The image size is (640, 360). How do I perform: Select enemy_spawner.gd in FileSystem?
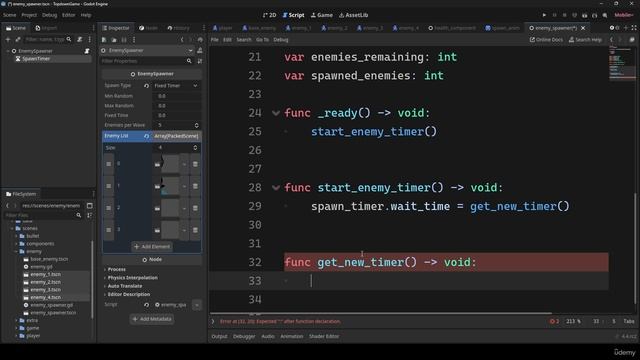point(51,305)
